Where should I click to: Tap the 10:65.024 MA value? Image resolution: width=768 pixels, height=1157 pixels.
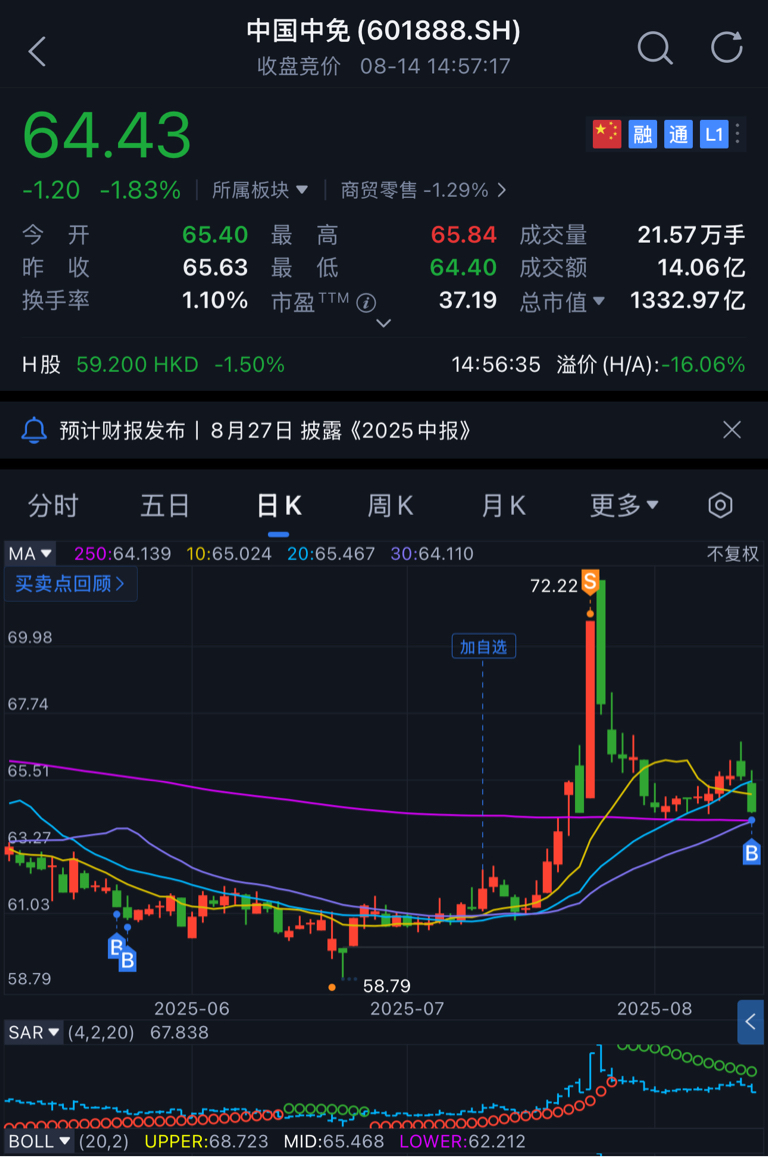click(x=229, y=553)
